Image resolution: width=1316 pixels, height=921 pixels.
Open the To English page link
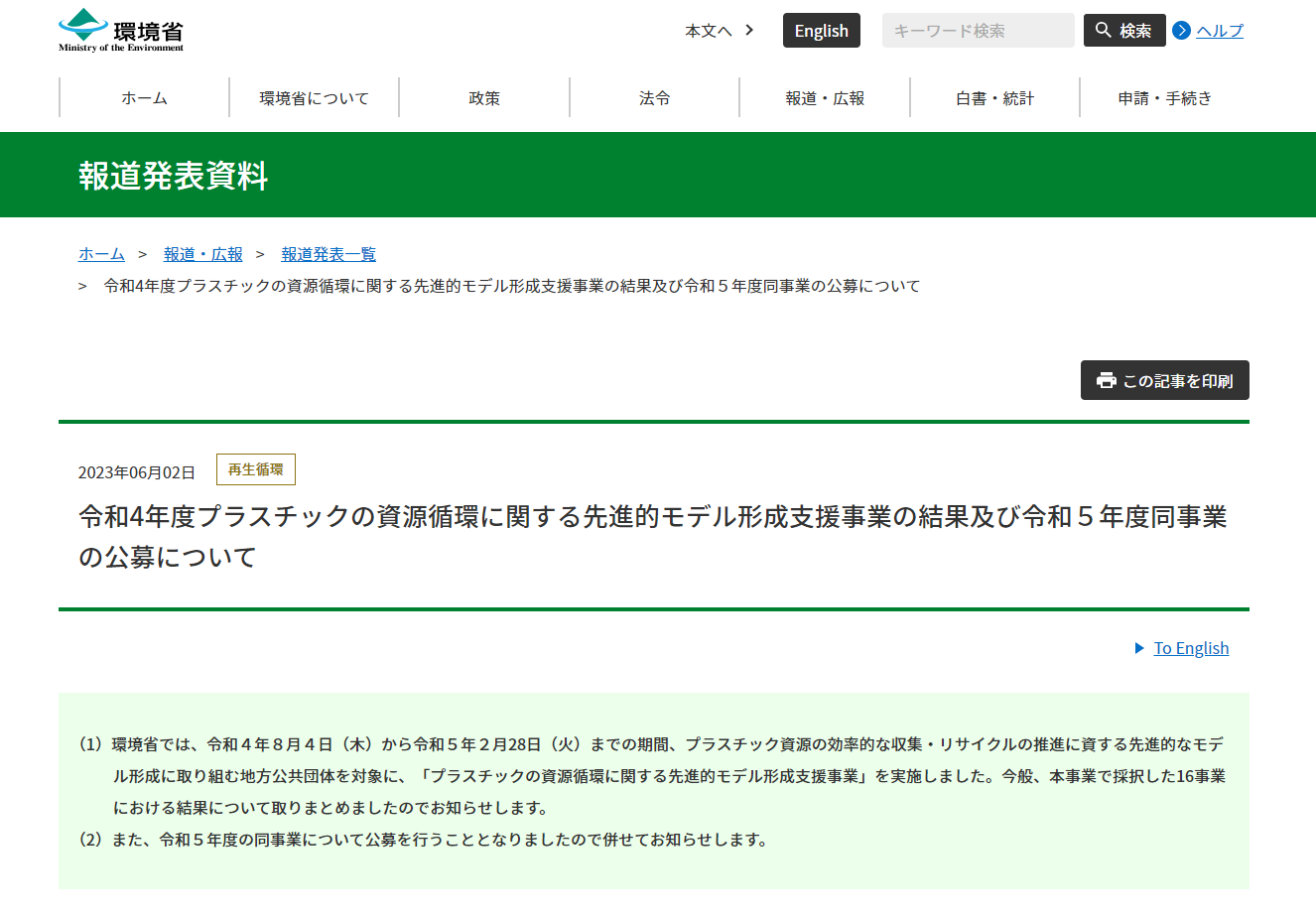[1191, 648]
